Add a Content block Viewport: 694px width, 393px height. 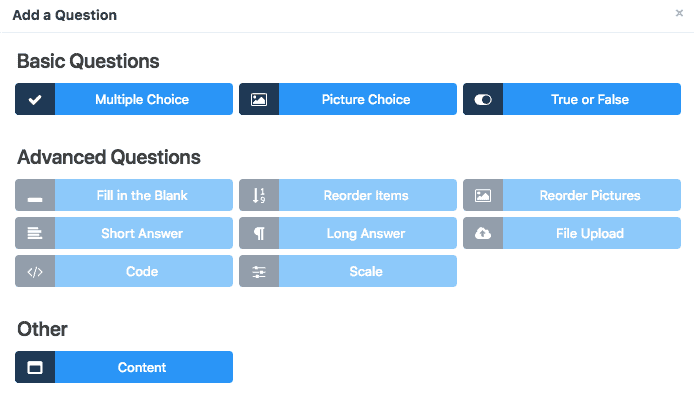click(x=124, y=367)
